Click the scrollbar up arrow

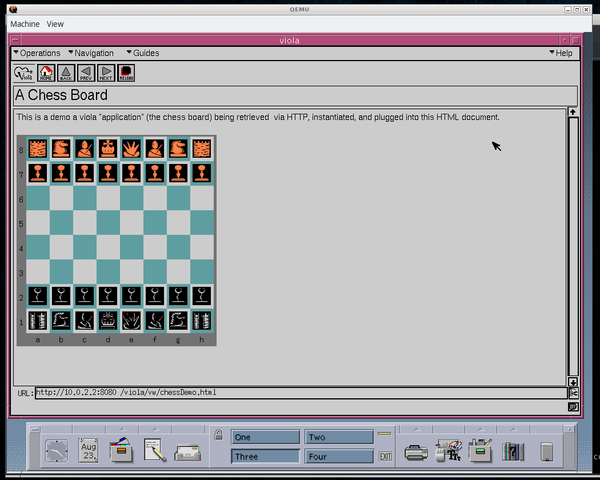(573, 112)
